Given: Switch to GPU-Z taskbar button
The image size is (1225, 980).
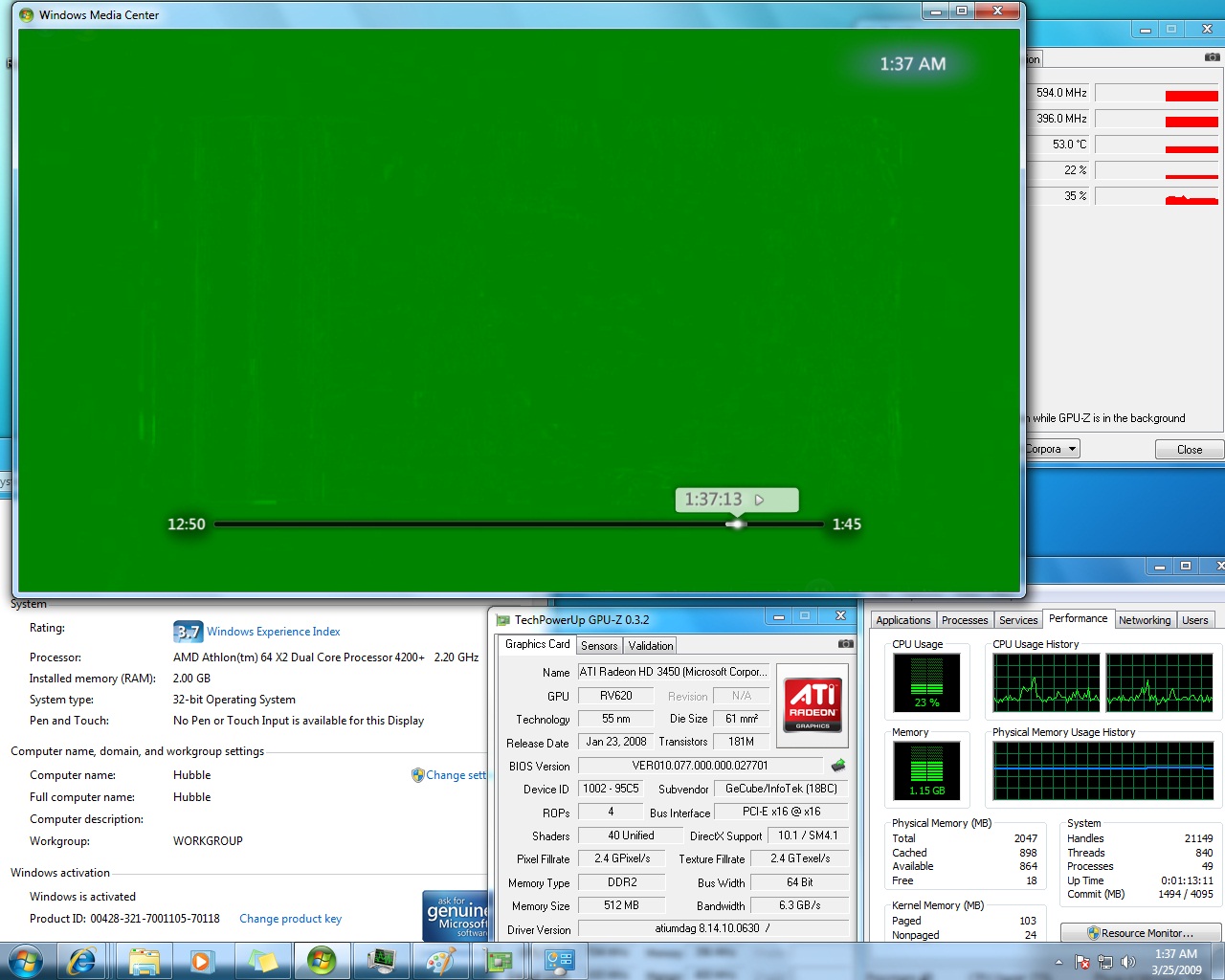Looking at the screenshot, I should click(499, 961).
